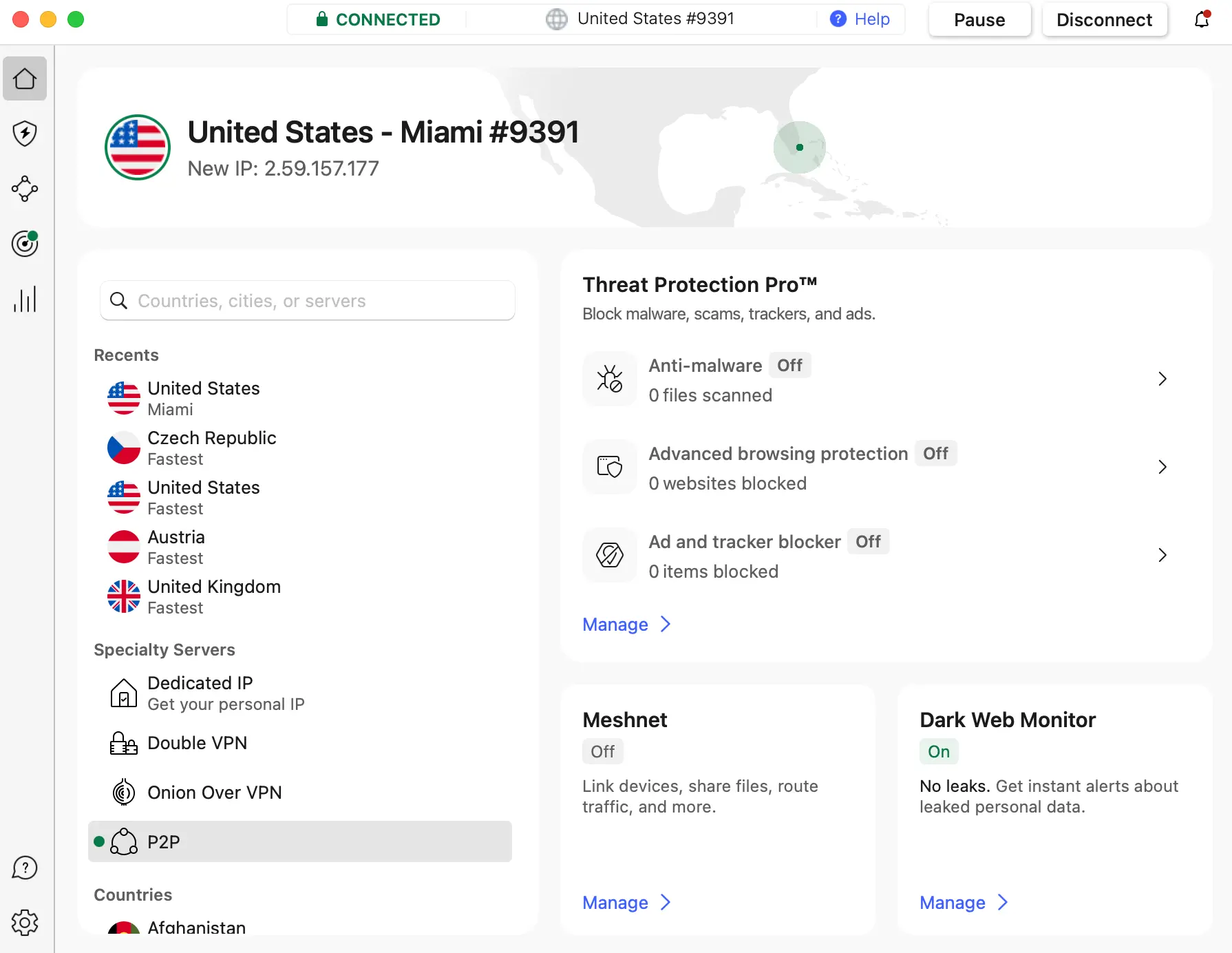Select Czech Republic Fastest recent server
1232x953 pixels.
pos(300,448)
